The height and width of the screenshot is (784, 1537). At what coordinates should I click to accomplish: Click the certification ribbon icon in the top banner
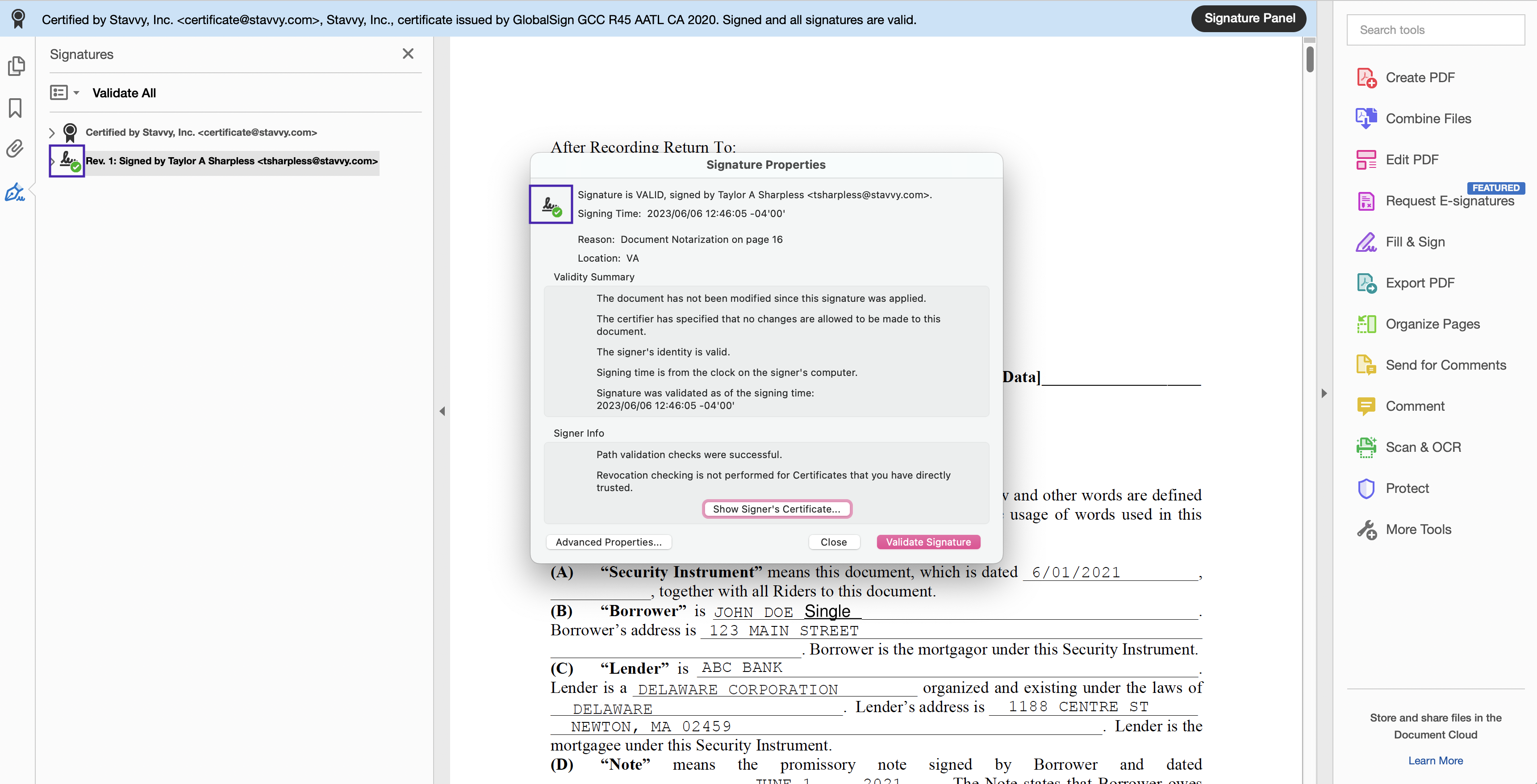tap(18, 19)
